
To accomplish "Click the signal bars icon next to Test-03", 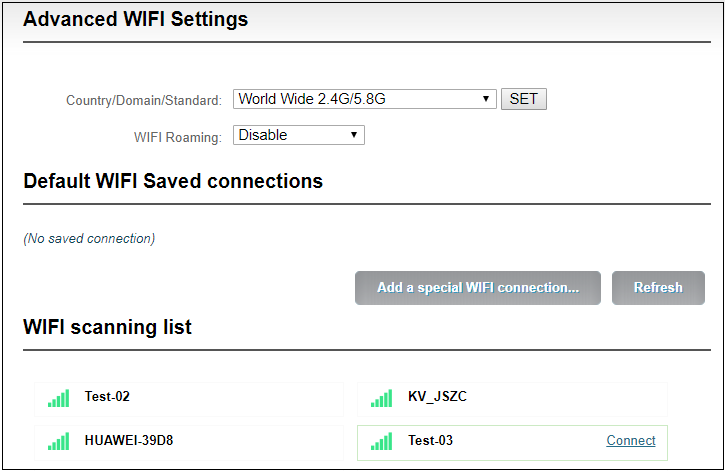I will 381,441.
